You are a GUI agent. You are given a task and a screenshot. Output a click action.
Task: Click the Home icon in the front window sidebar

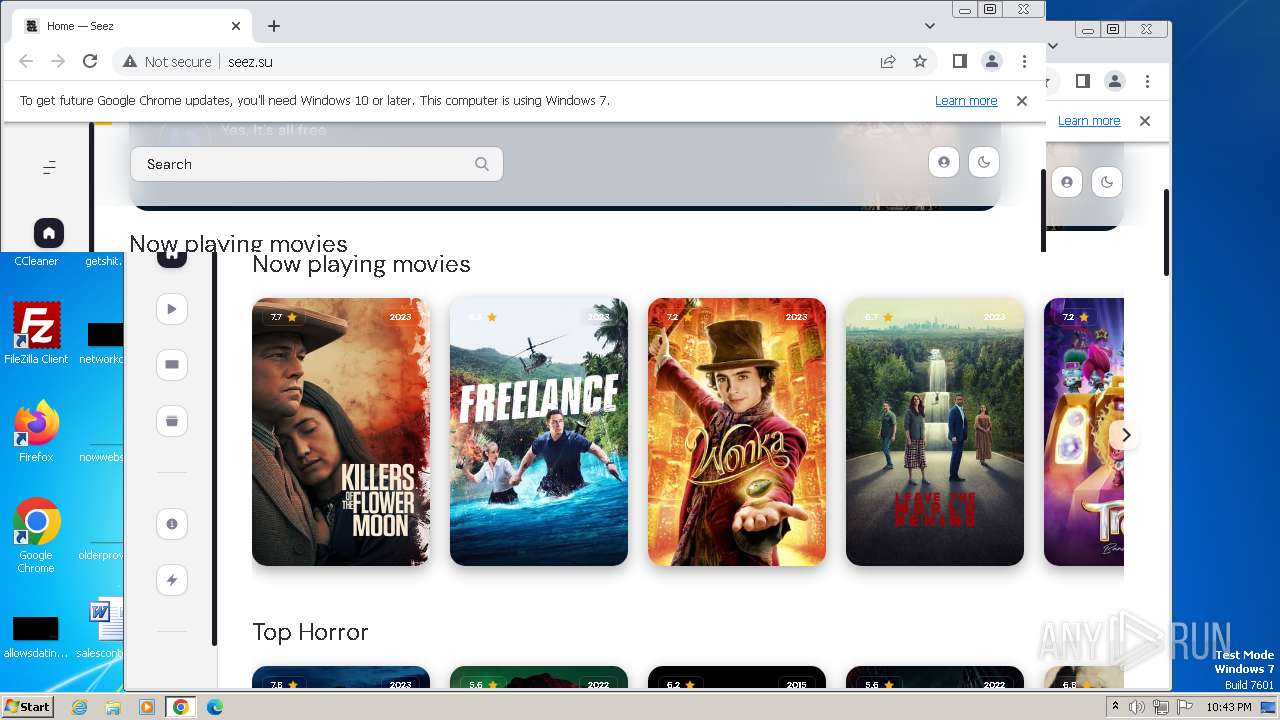pos(49,233)
